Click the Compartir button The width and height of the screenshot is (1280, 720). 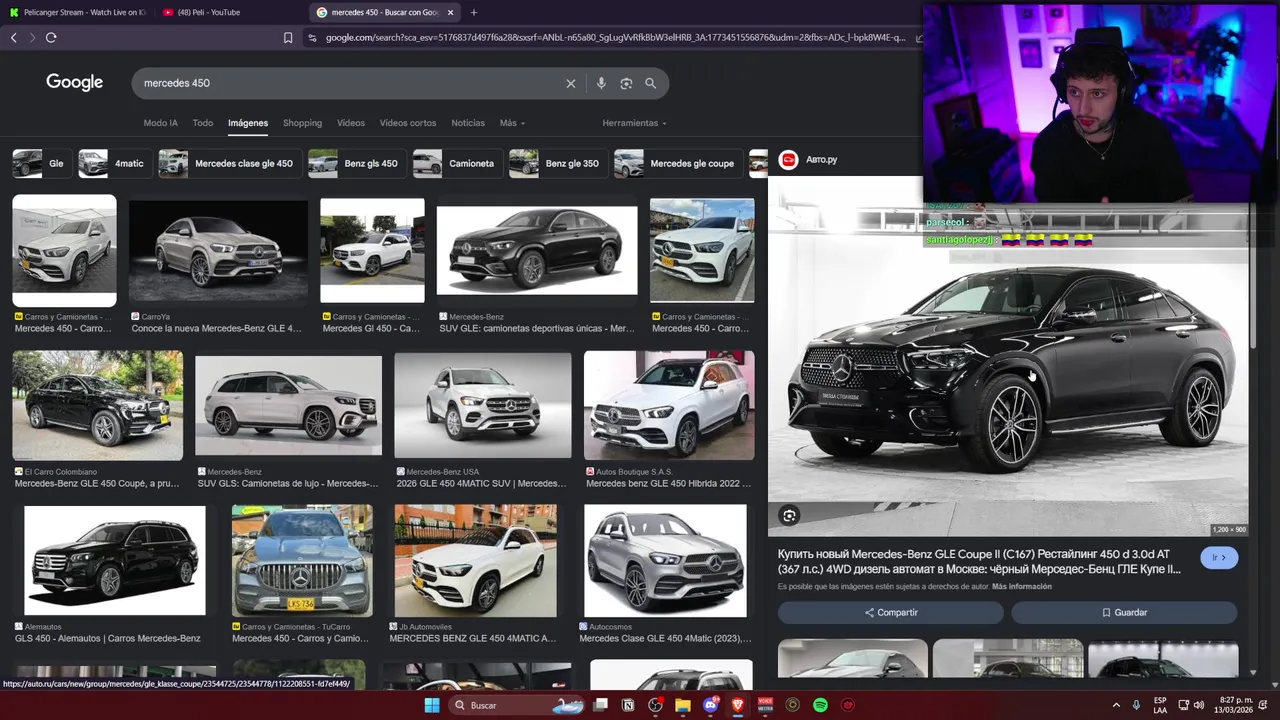891,612
